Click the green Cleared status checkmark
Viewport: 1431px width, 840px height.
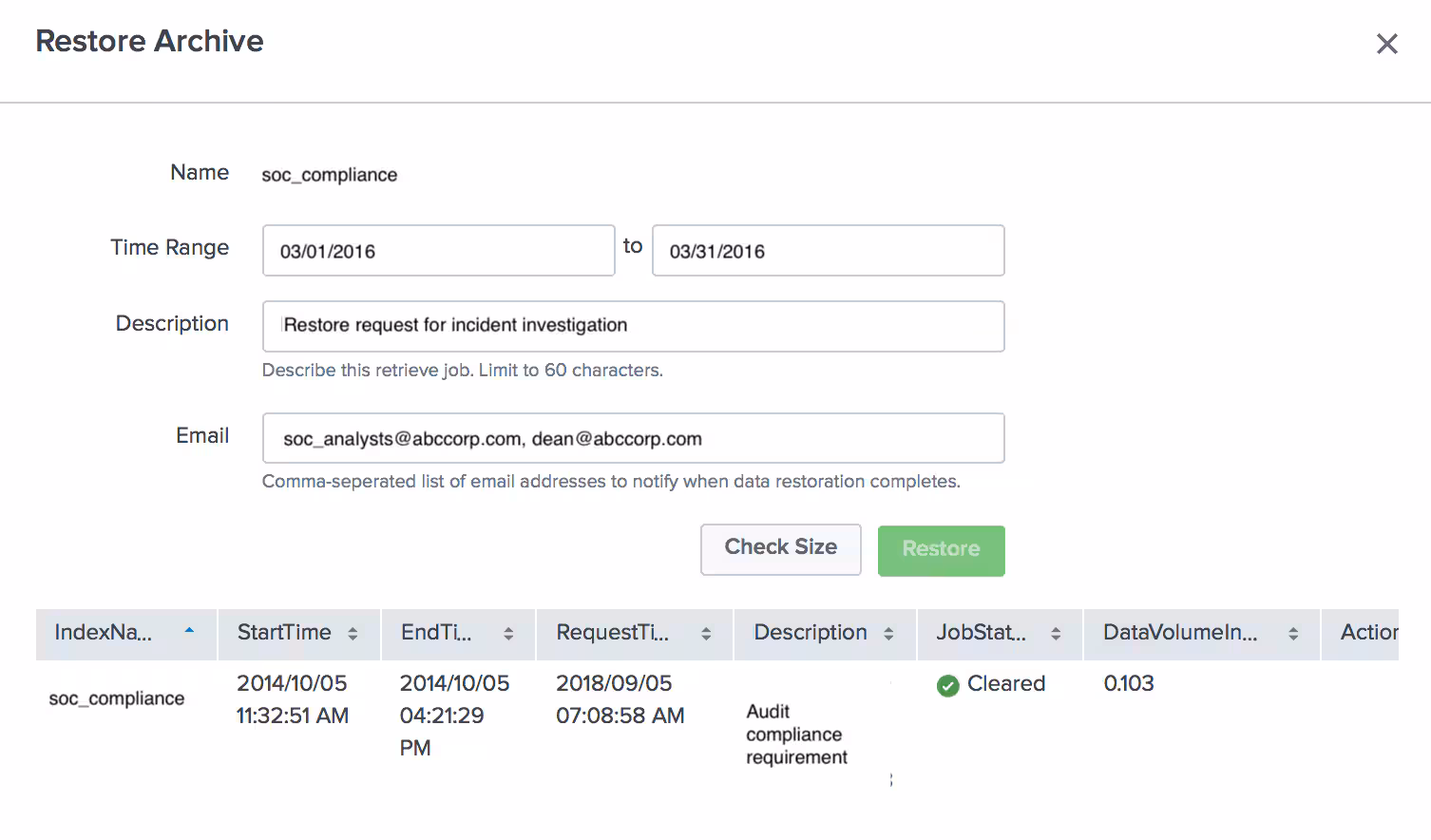tap(947, 685)
